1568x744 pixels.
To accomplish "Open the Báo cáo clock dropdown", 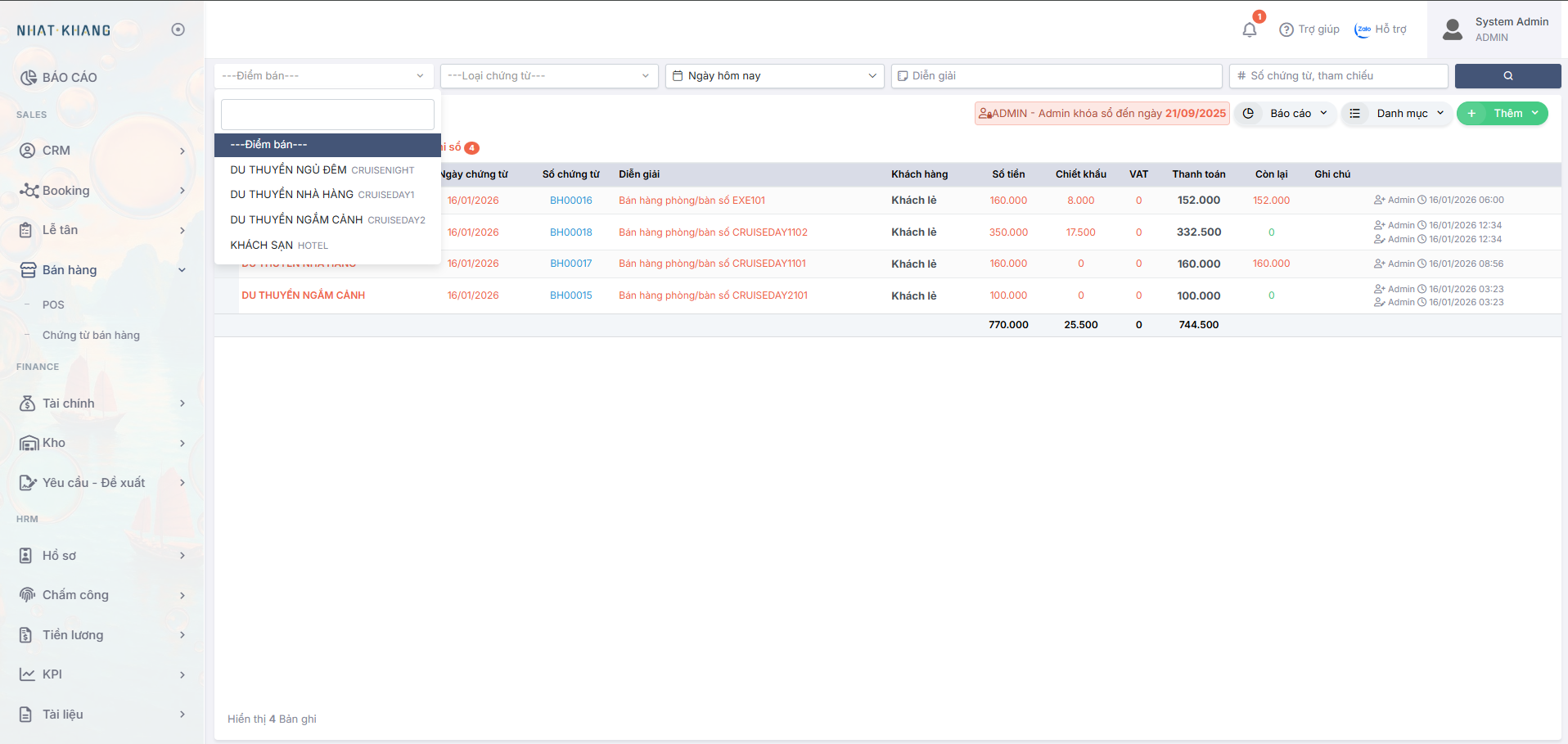I will tap(1285, 114).
